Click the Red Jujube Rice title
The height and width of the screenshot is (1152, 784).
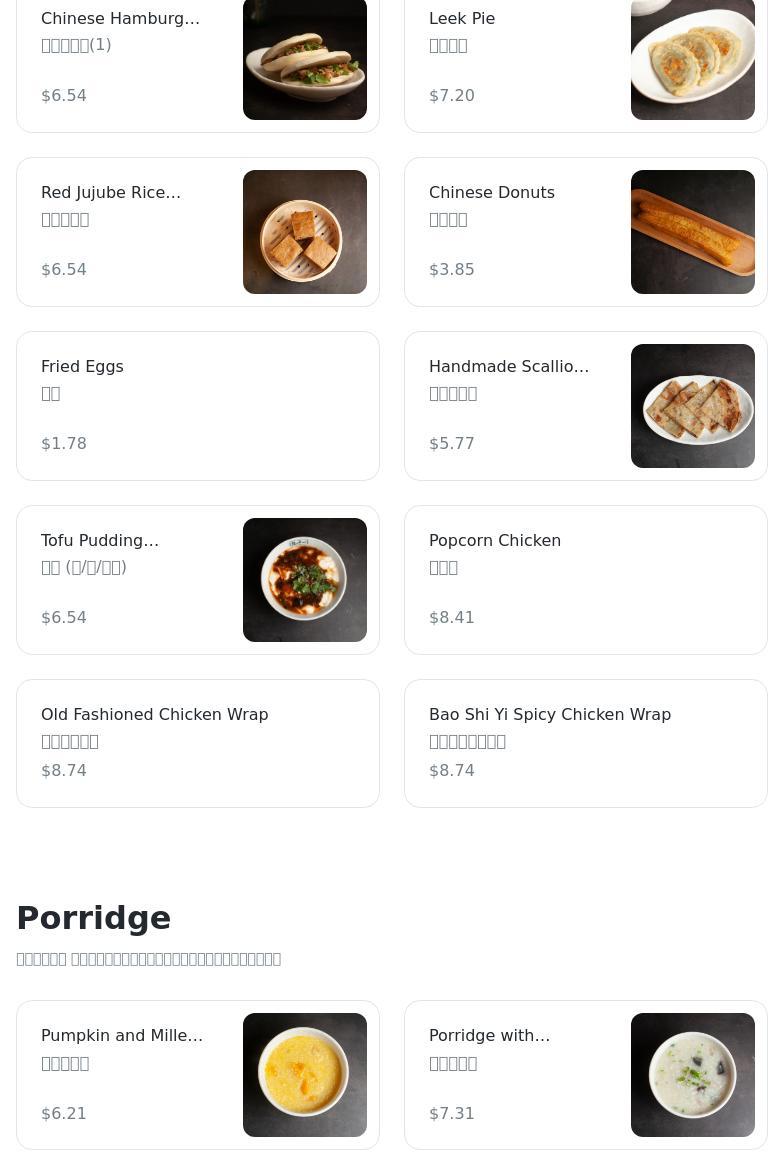pyautogui.click(x=111, y=192)
